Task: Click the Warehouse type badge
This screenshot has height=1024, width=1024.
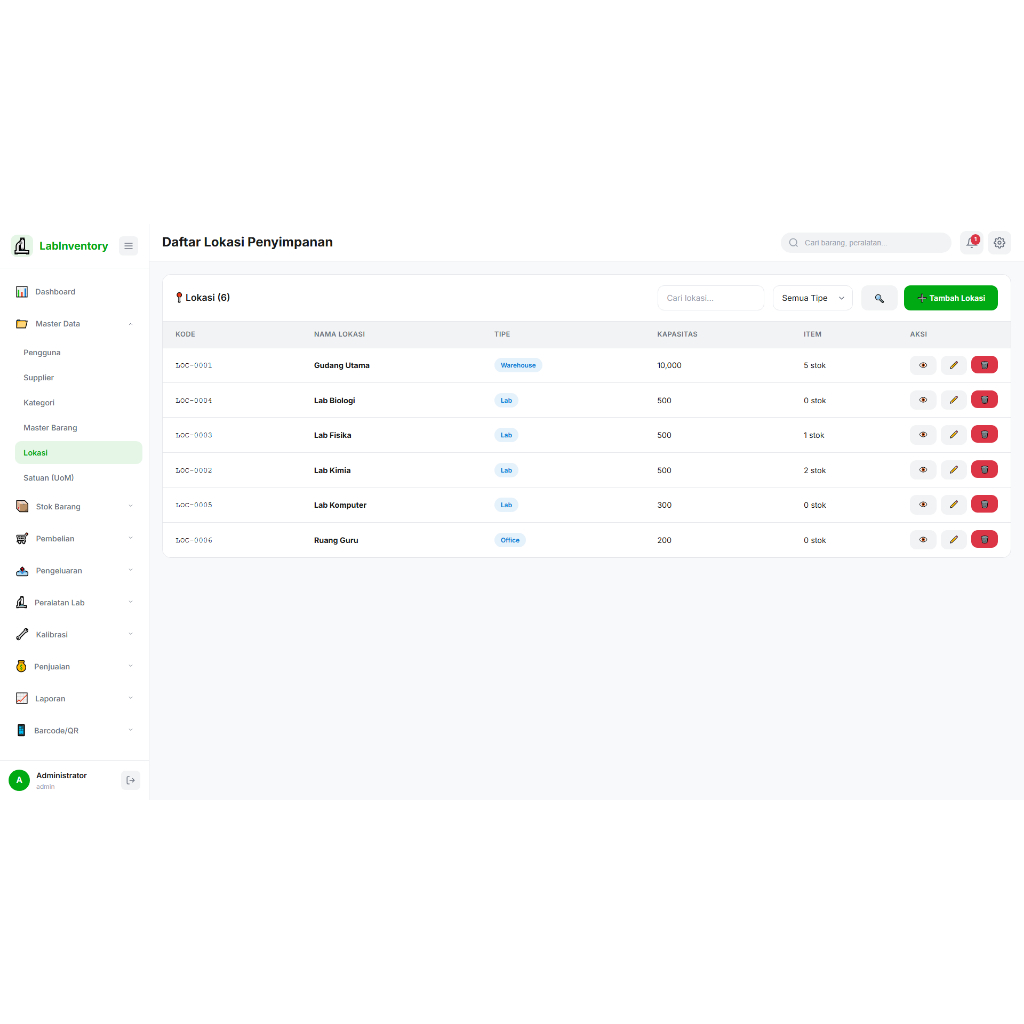Action: coord(518,366)
